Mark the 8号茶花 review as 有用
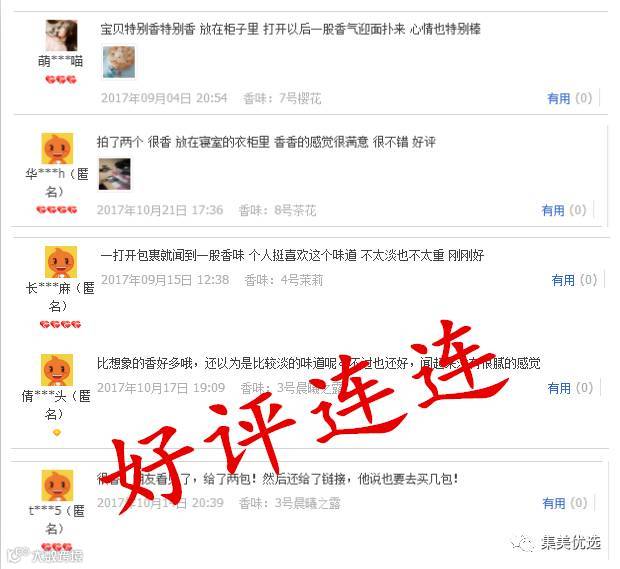 [553, 210]
